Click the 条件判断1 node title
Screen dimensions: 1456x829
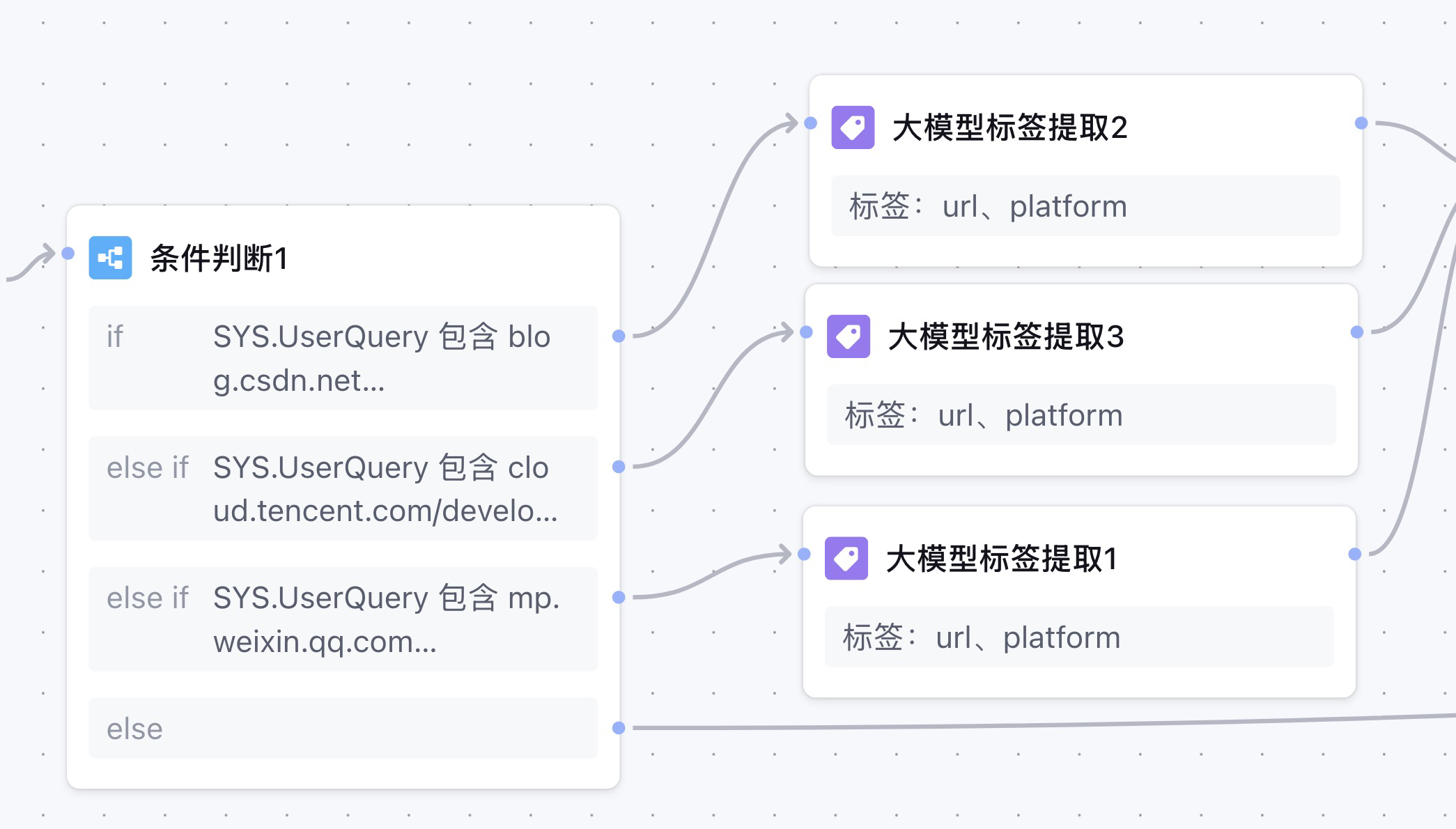point(219,258)
